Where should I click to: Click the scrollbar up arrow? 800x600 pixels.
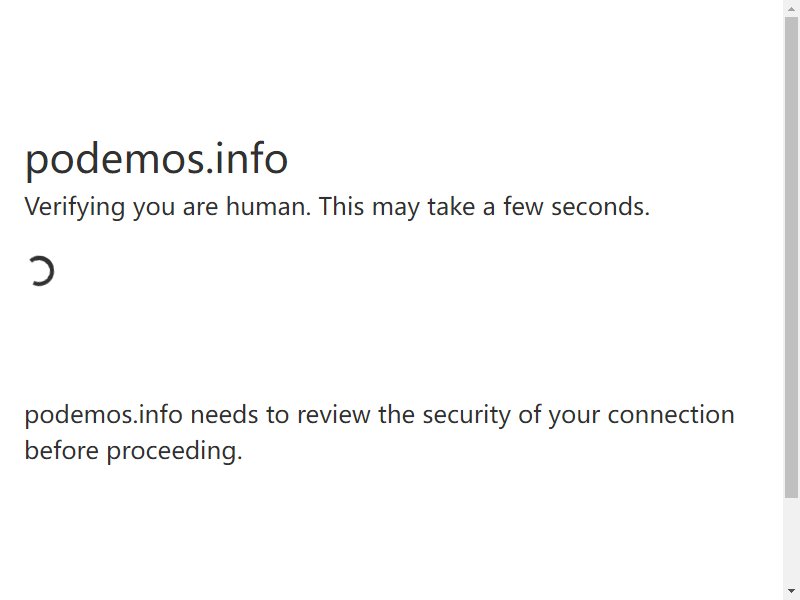click(791, 7)
